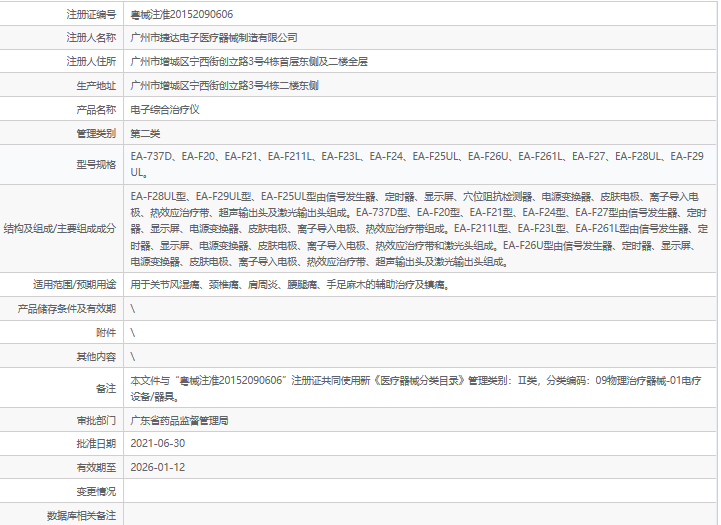Click the 审批部门 label
This screenshot has width=721, height=525.
pos(96,421)
